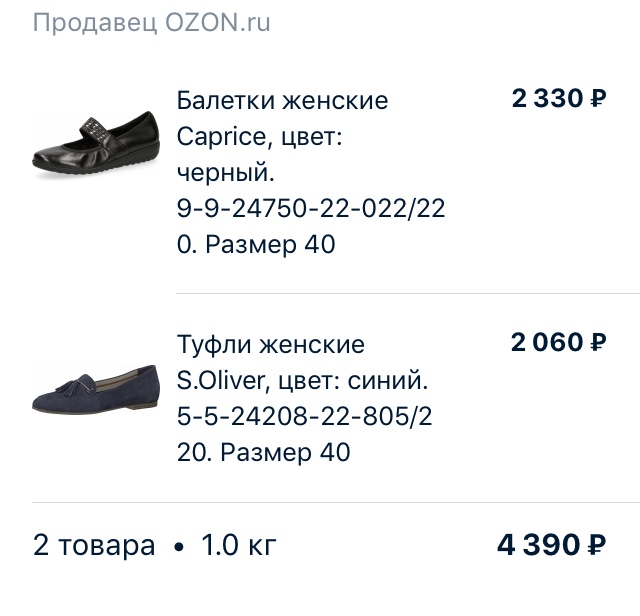
Task: Click article number 9-9-24750-22-022/22
Action: pos(310,209)
